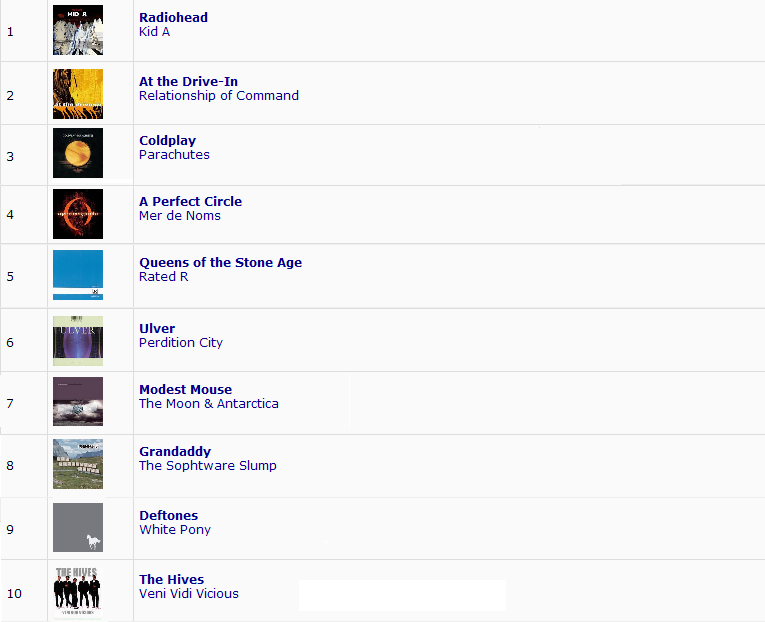Open the Veni Vidi Vicious album link
765x622 pixels.
pos(189,593)
